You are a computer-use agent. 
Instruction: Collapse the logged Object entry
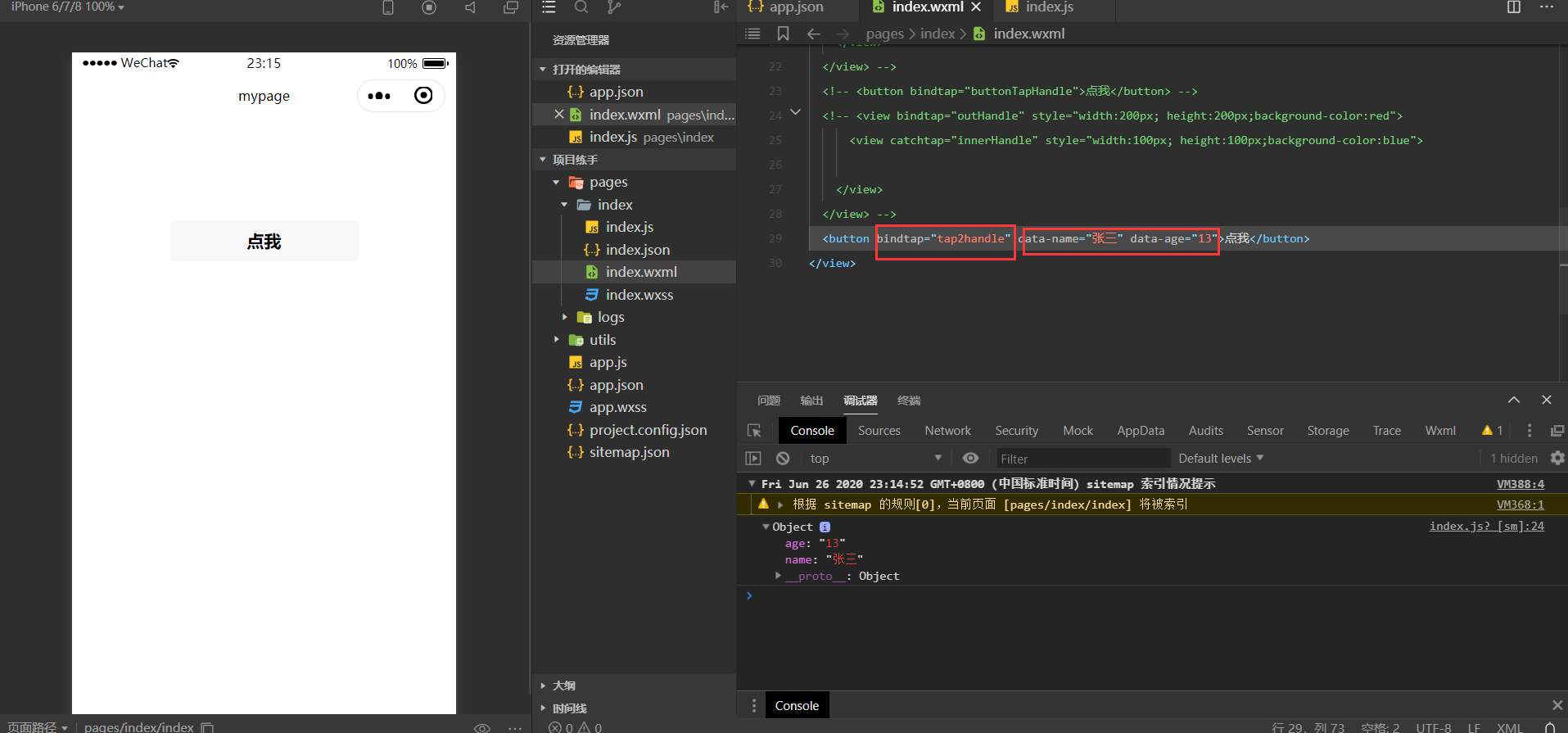(x=766, y=527)
